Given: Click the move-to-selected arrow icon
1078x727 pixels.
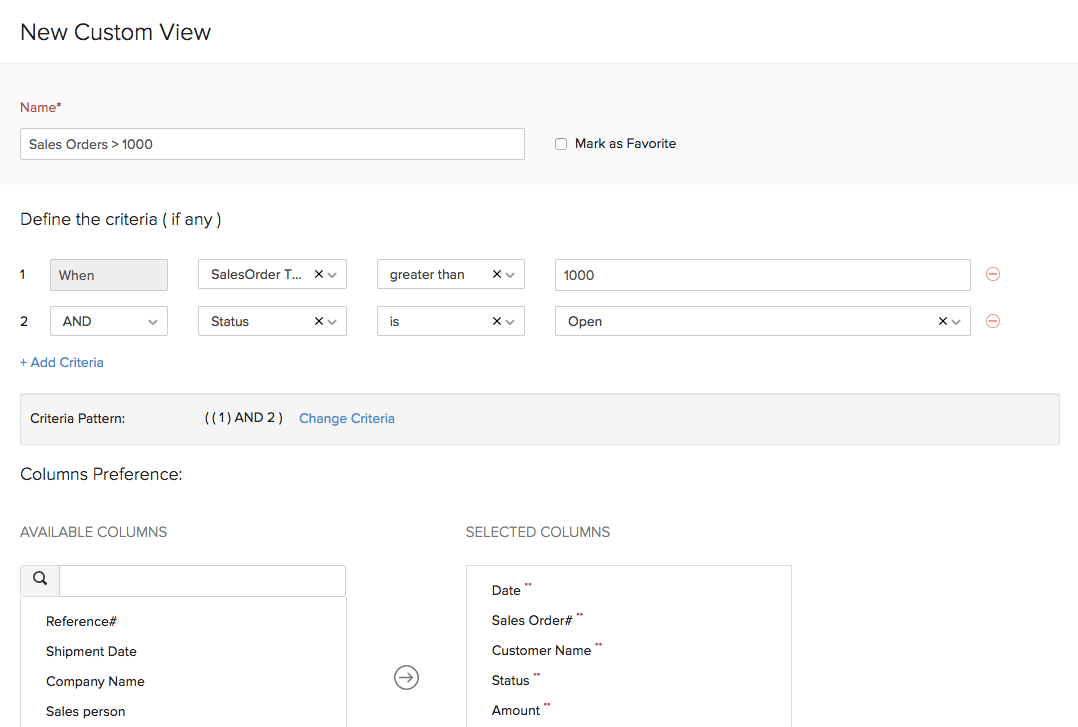Looking at the screenshot, I should point(406,678).
